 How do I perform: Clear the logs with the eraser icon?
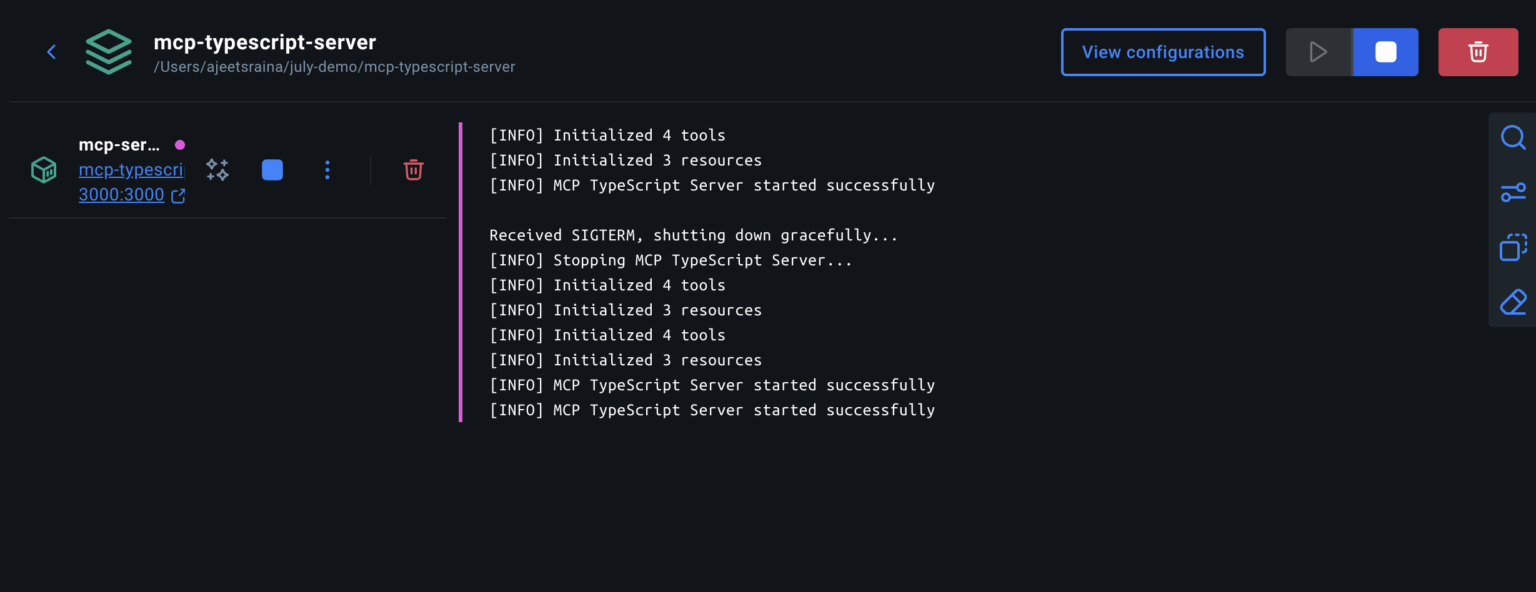[1513, 301]
